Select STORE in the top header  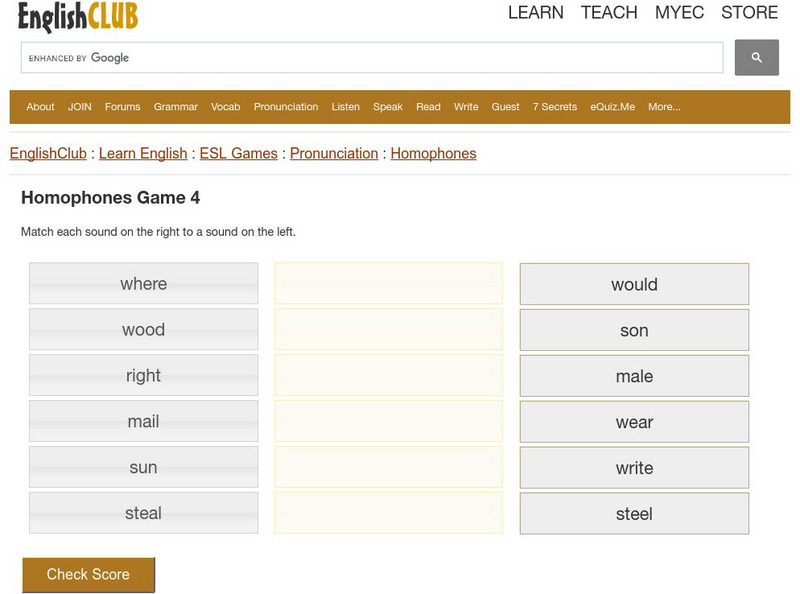coord(749,12)
